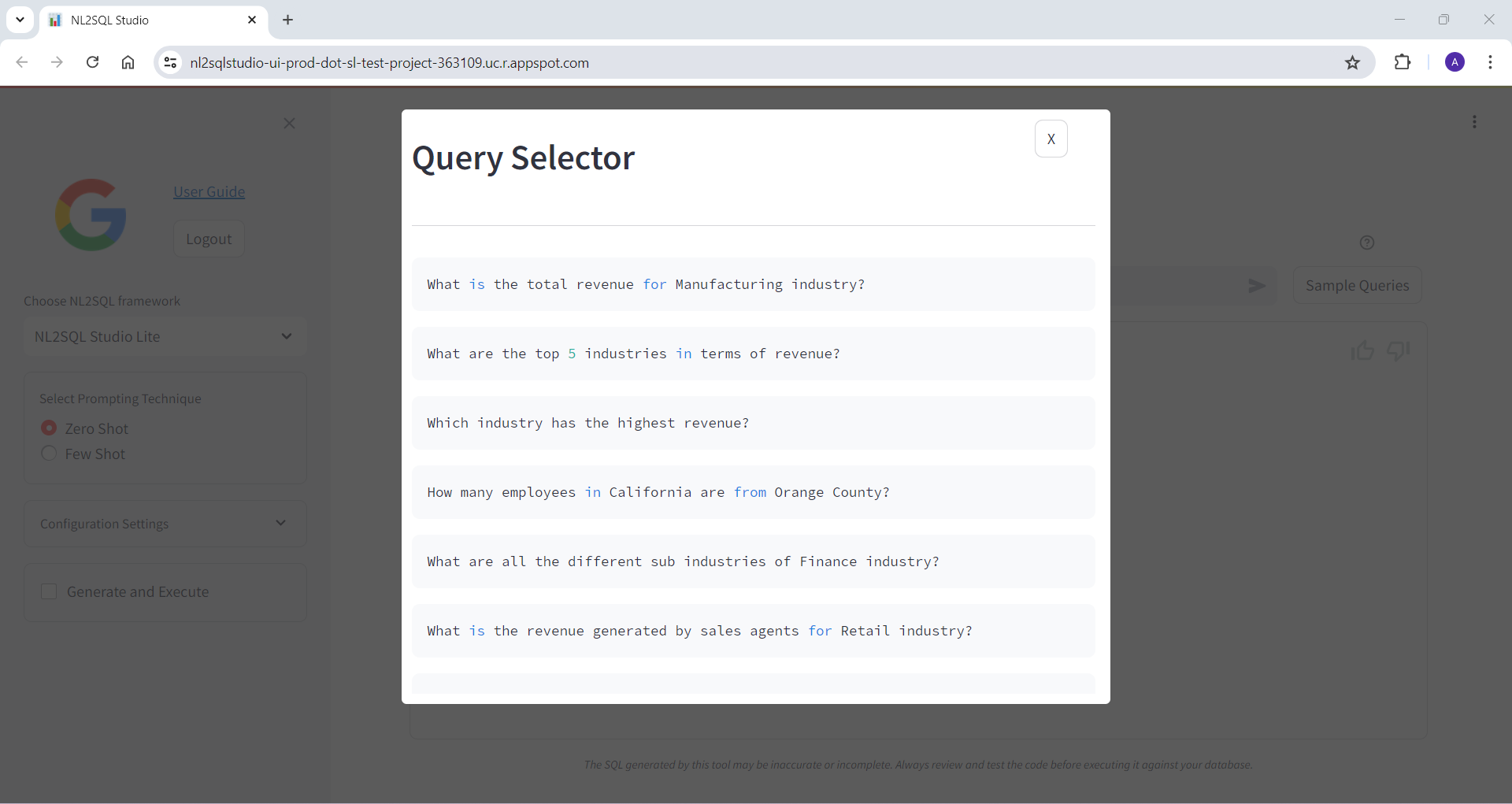1512x804 pixels.
Task: Select the Few Shot radio button
Action: 49,453
